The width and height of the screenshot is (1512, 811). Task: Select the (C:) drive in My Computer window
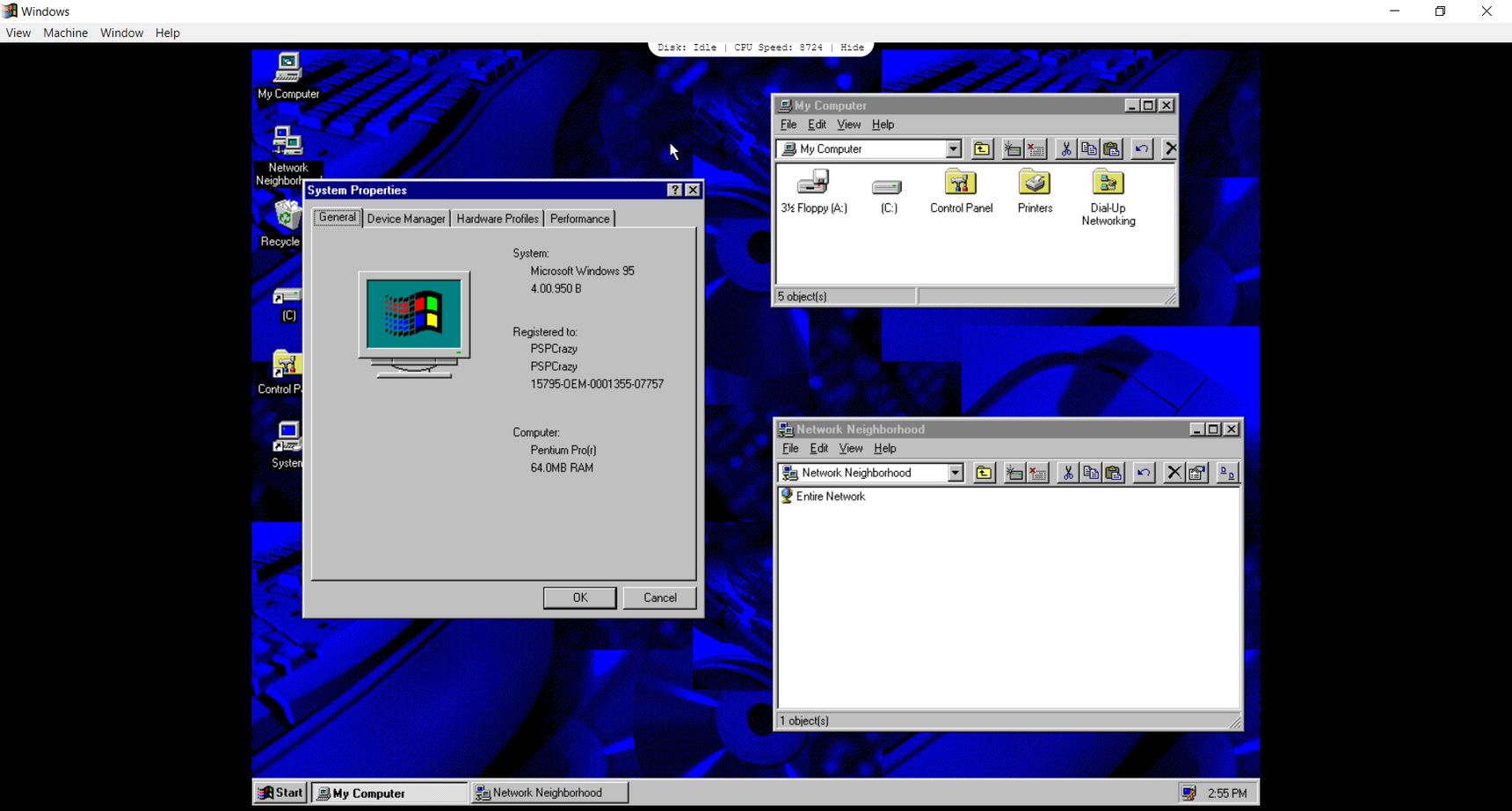[888, 195]
